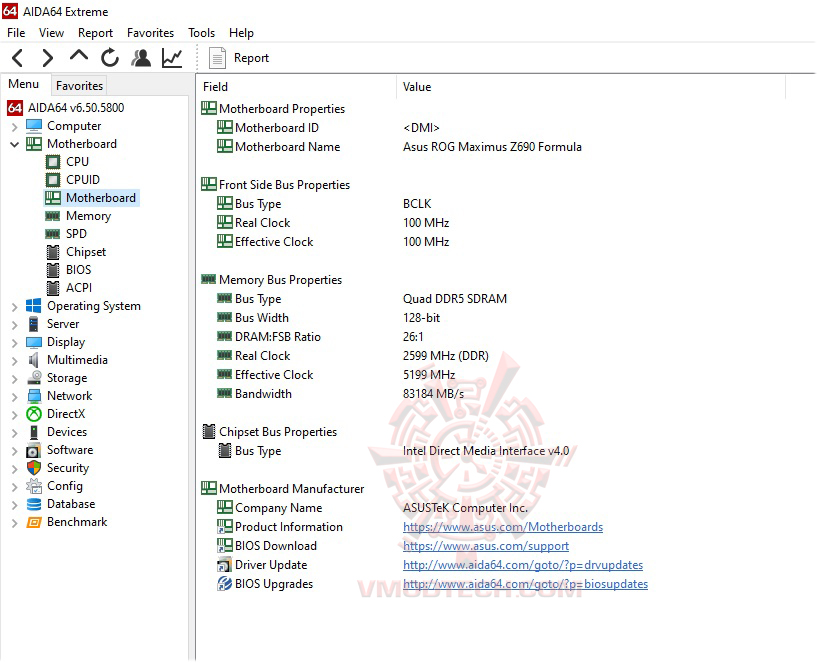The image size is (818, 663).
Task: Select the Bandwidth row
Action: pyautogui.click(x=263, y=394)
